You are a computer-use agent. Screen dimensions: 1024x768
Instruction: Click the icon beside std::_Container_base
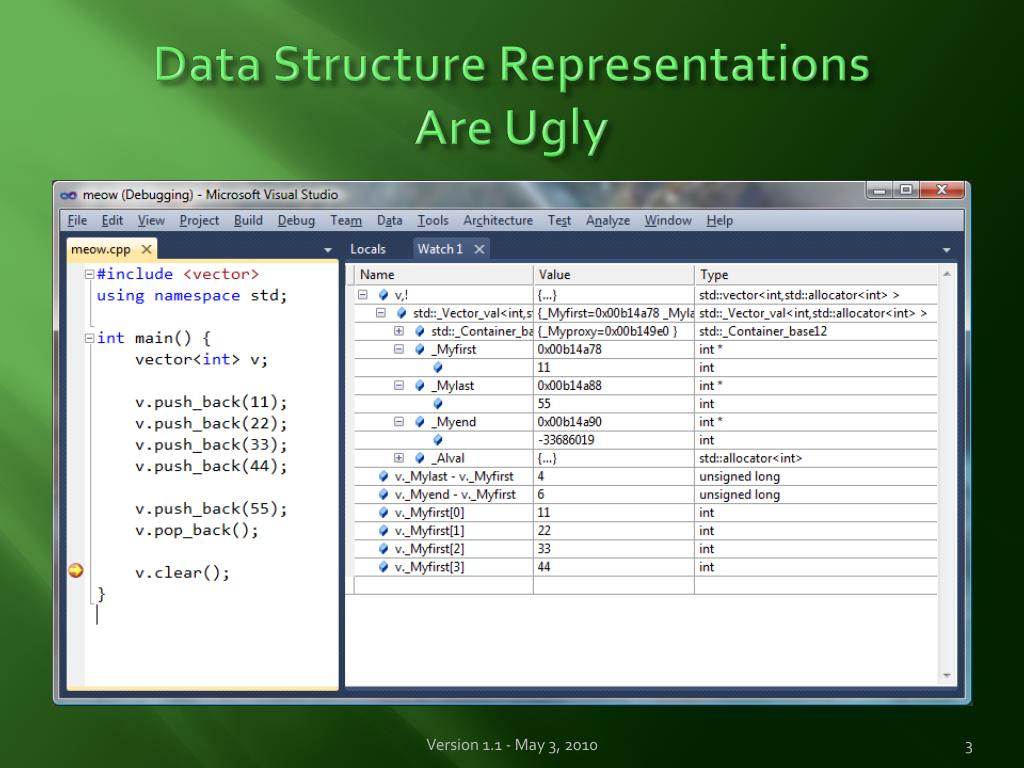pos(420,331)
